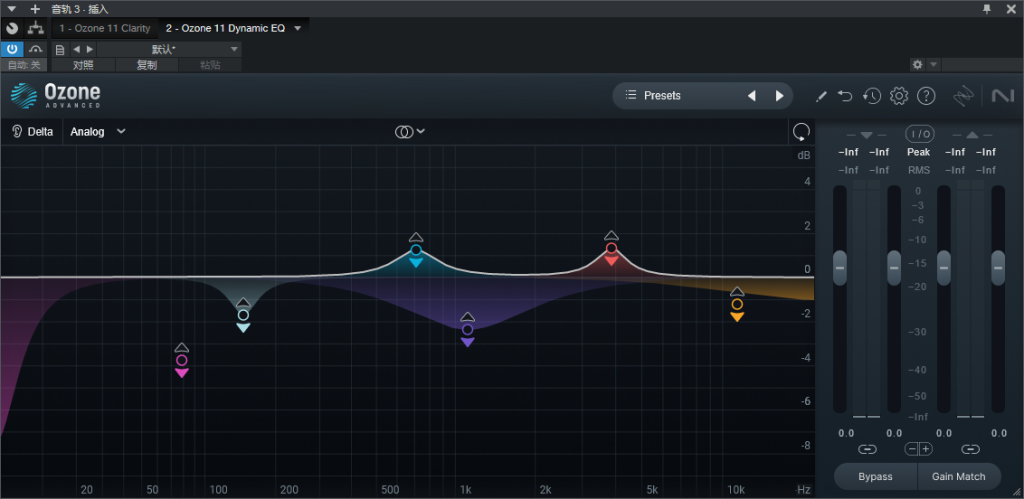Enable Gain Match

pyautogui.click(x=959, y=477)
